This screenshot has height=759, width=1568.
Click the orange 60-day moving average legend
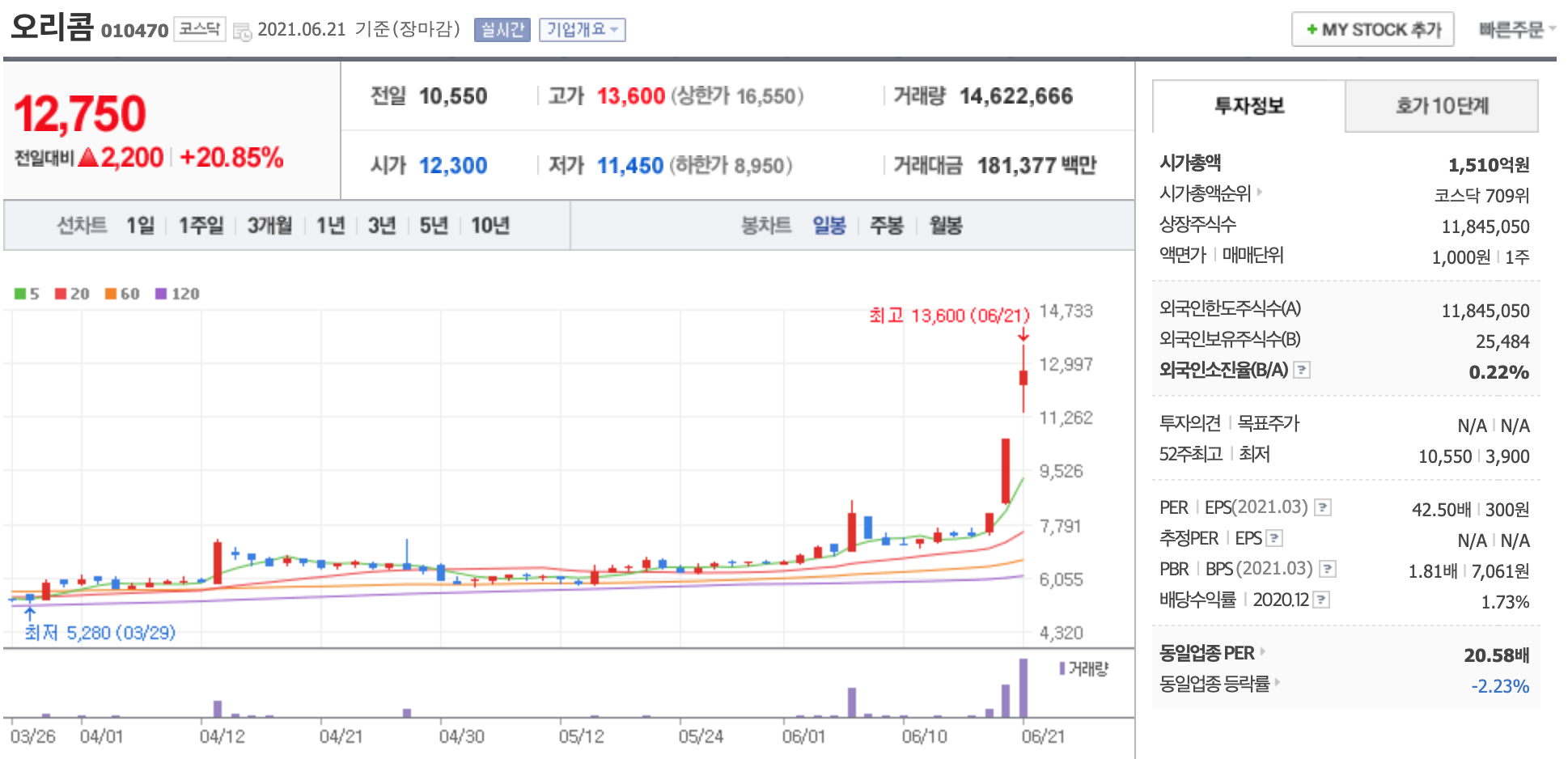coord(122,294)
